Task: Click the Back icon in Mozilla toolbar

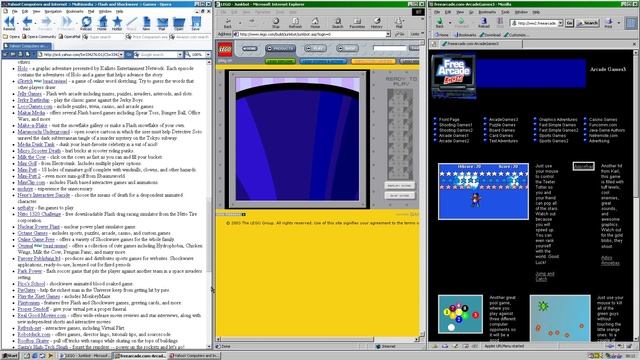Action: coord(440,22)
